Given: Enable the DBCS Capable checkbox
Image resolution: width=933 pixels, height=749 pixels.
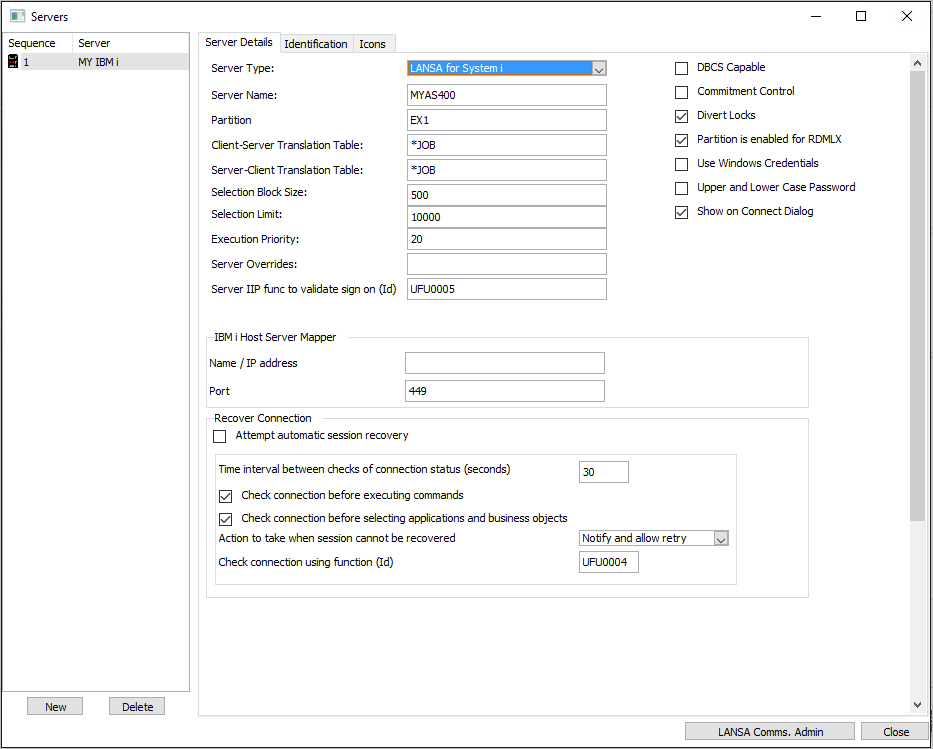Looking at the screenshot, I should [x=682, y=68].
